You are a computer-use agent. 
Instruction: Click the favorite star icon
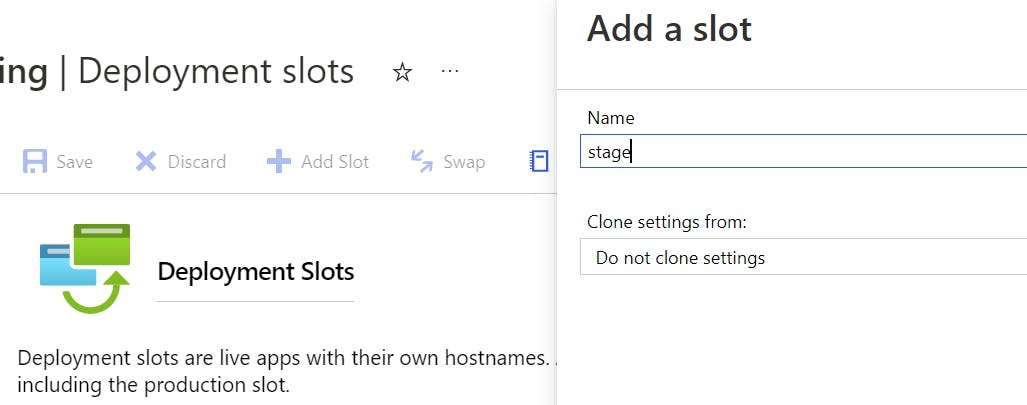click(402, 73)
